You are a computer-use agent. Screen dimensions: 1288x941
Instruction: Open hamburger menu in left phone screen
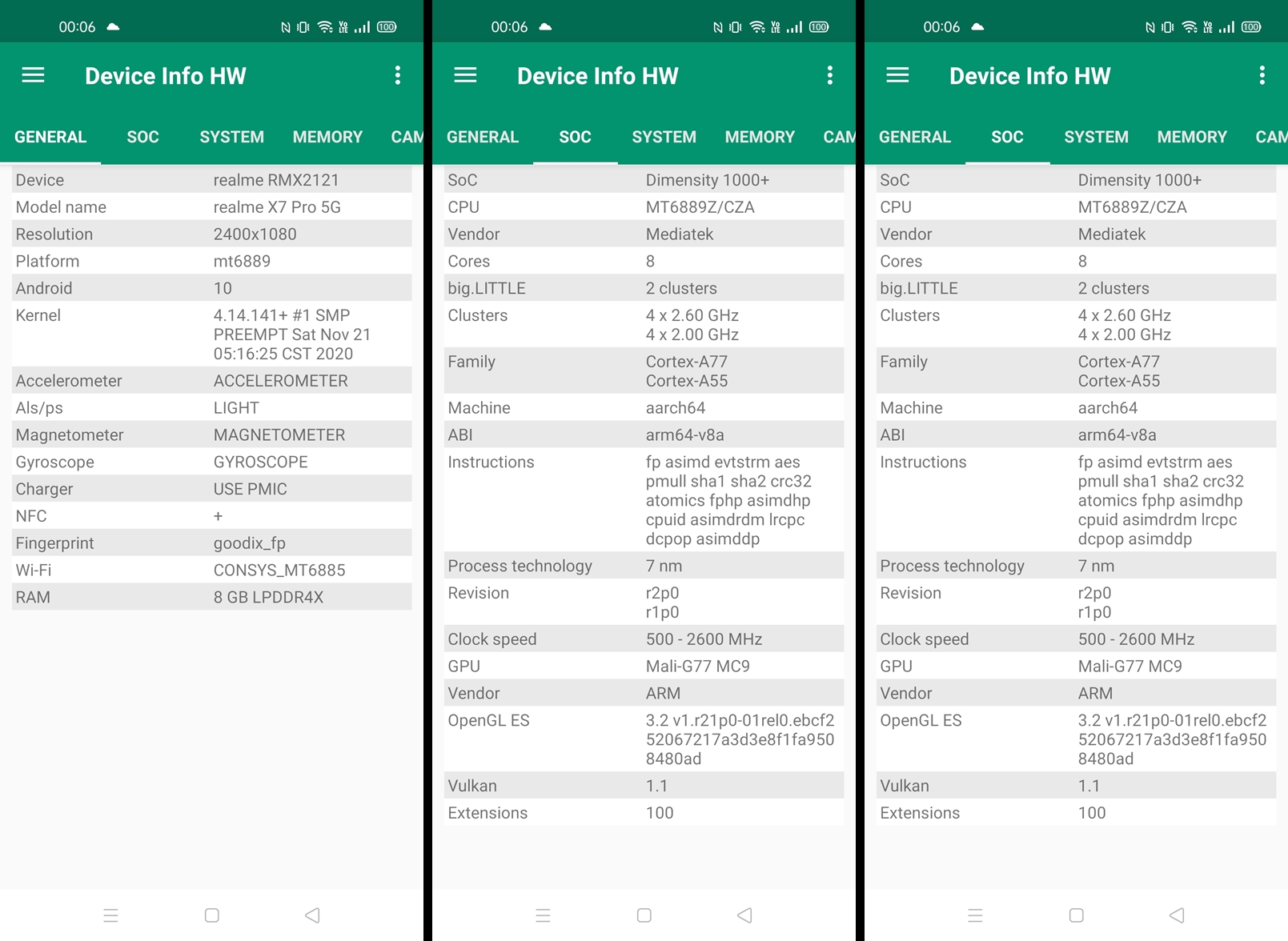[33, 75]
